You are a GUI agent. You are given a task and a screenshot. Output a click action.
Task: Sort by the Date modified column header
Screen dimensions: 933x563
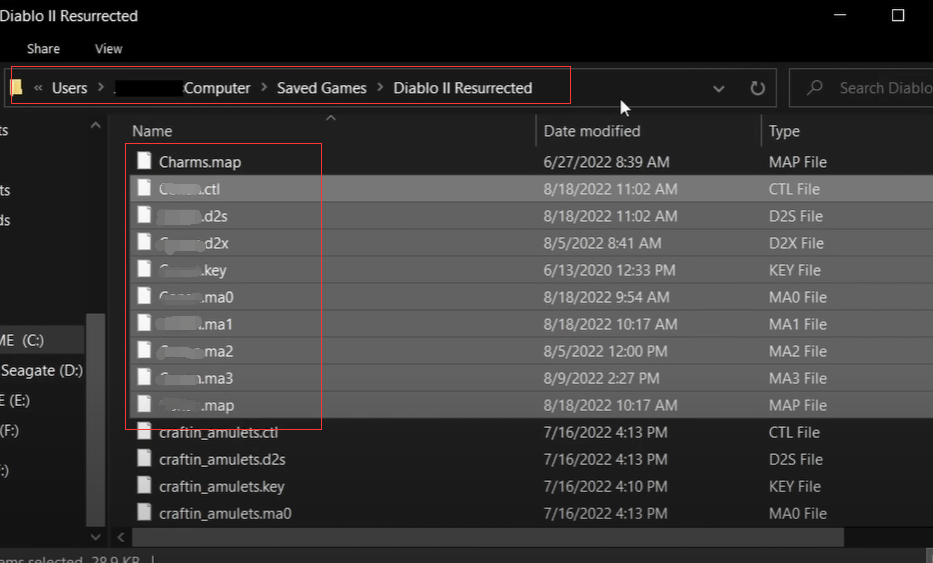591,131
